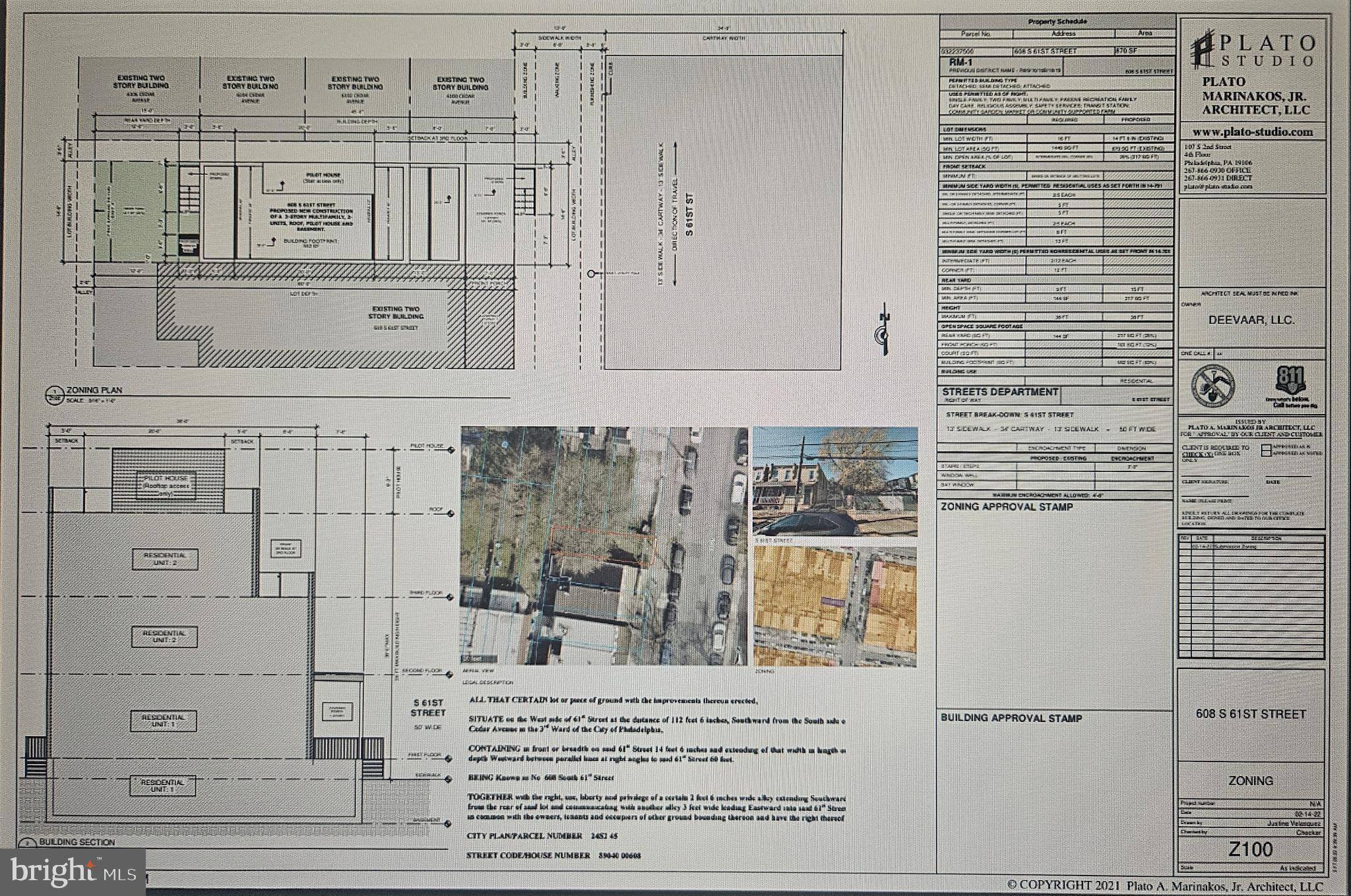Click the 'REAR YARD' section row
Screen dimensions: 1351x896
point(1057,280)
